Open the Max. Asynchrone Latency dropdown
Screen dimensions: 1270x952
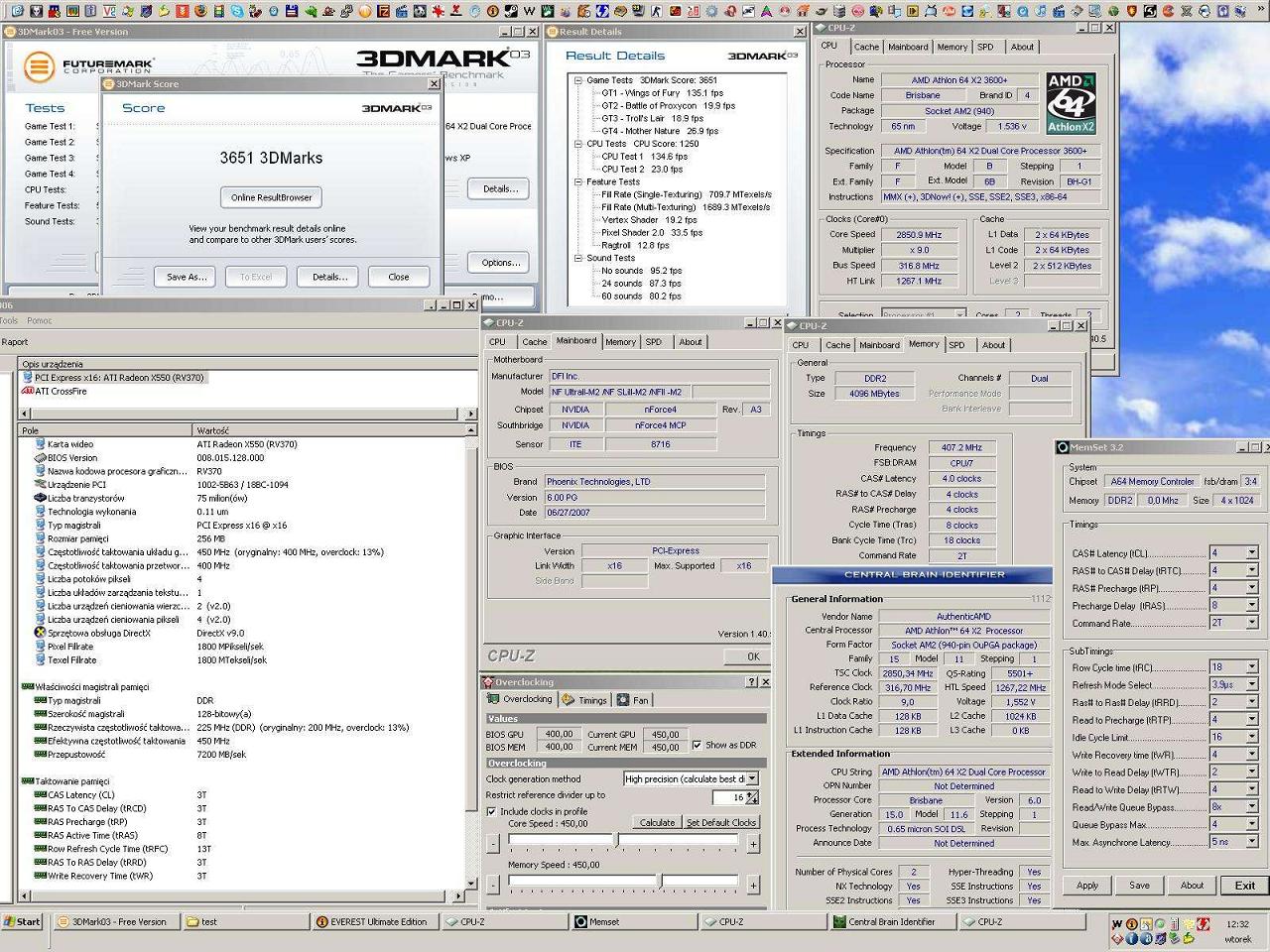(x=1252, y=842)
